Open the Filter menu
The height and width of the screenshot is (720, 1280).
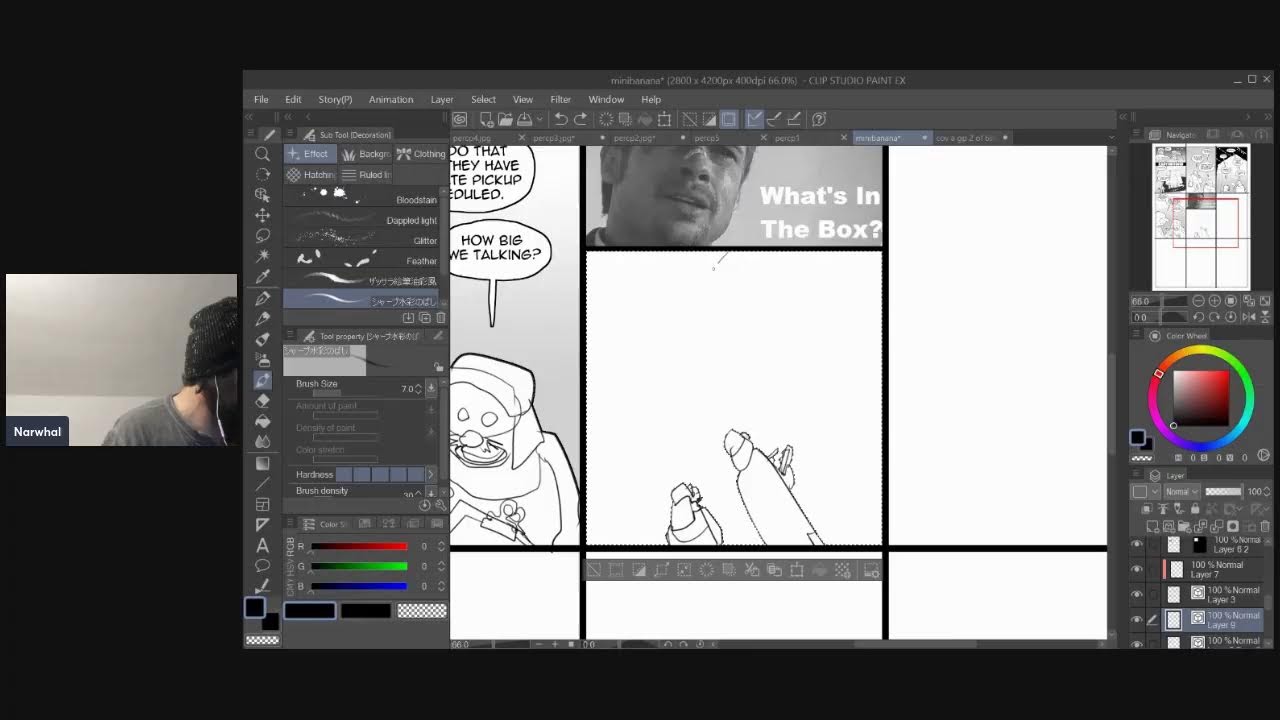(x=560, y=100)
